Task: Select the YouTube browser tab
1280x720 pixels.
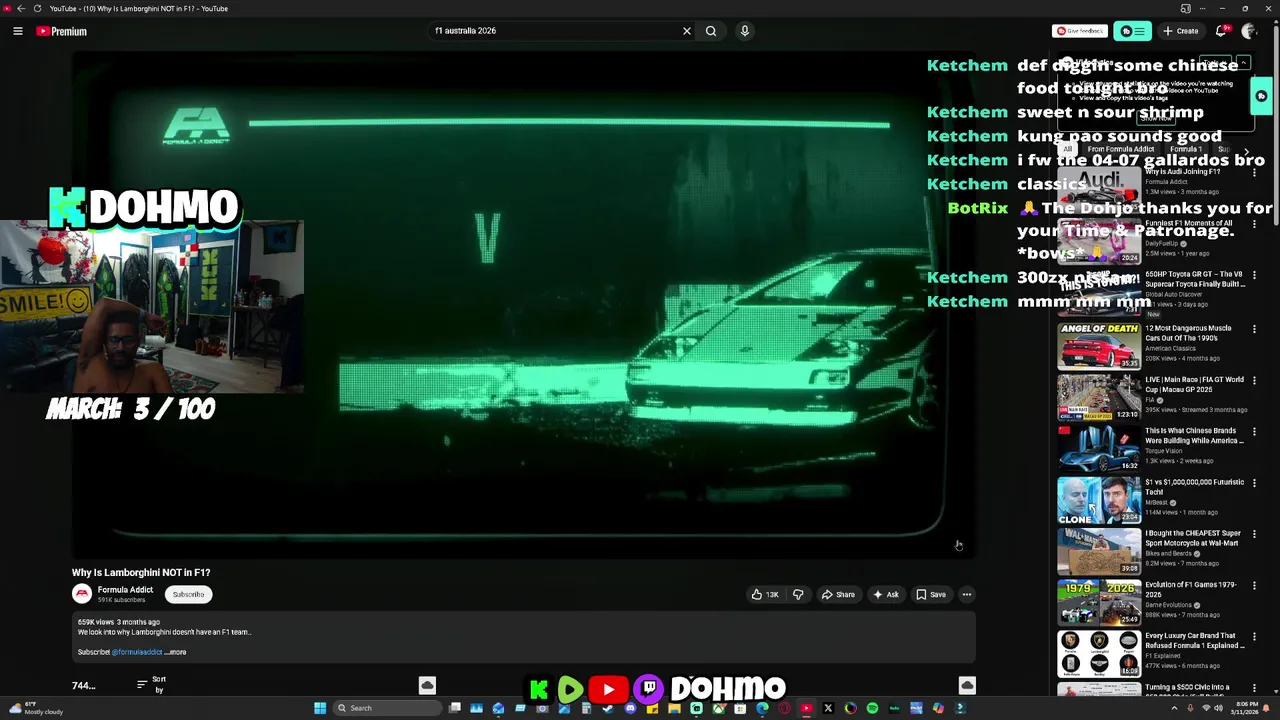Action: point(138,8)
